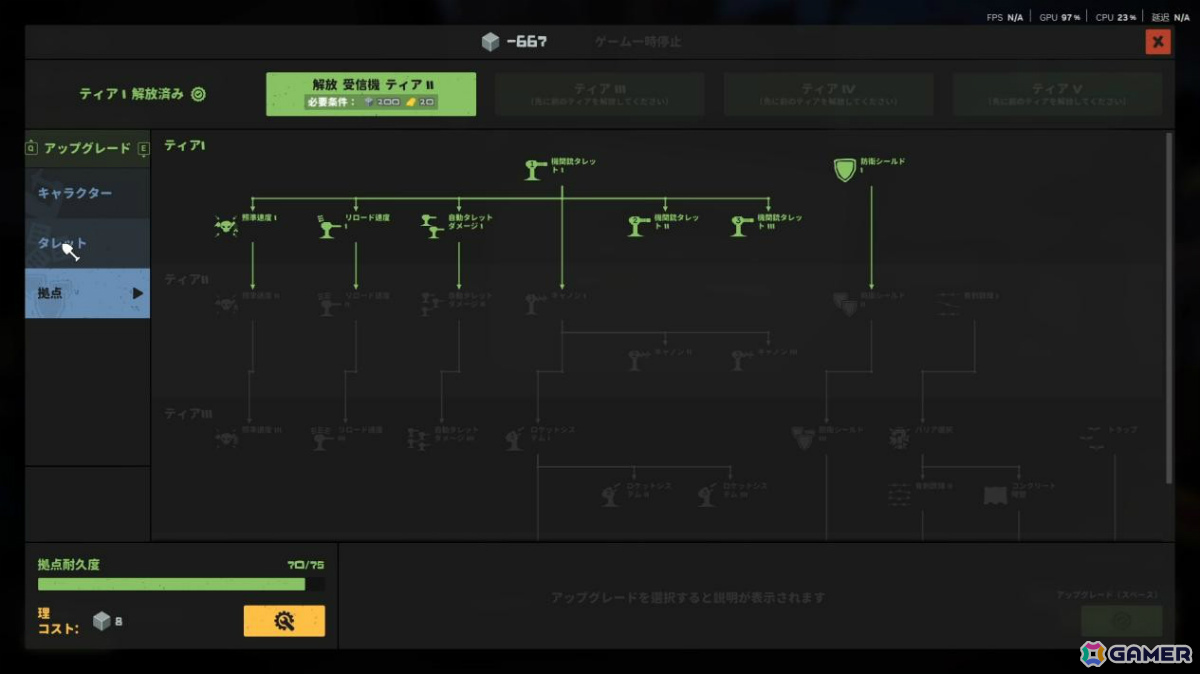Screen dimensions: 1200x674
Task: Click the ティア I section heading
Action: click(185, 145)
